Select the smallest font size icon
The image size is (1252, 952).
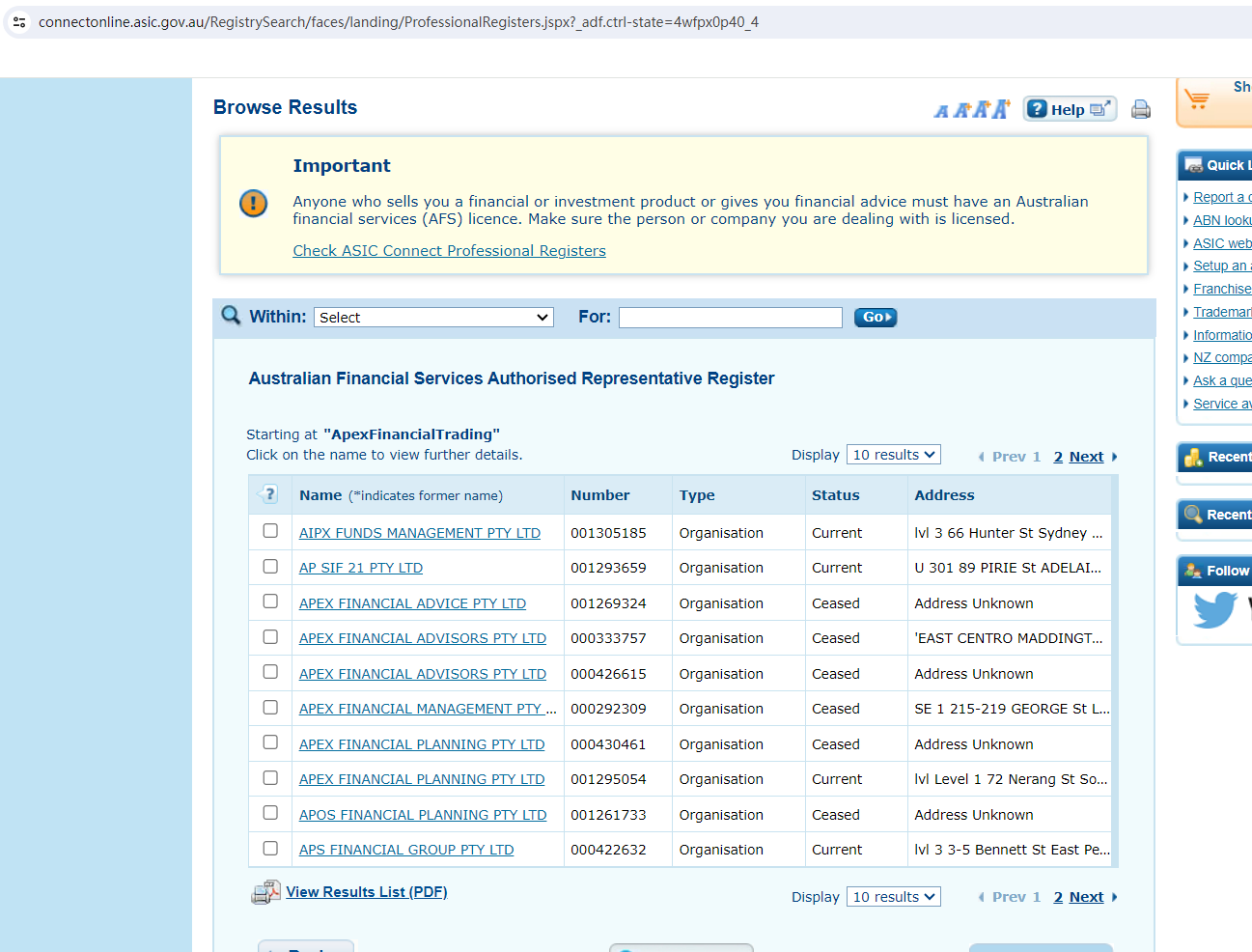[941, 111]
